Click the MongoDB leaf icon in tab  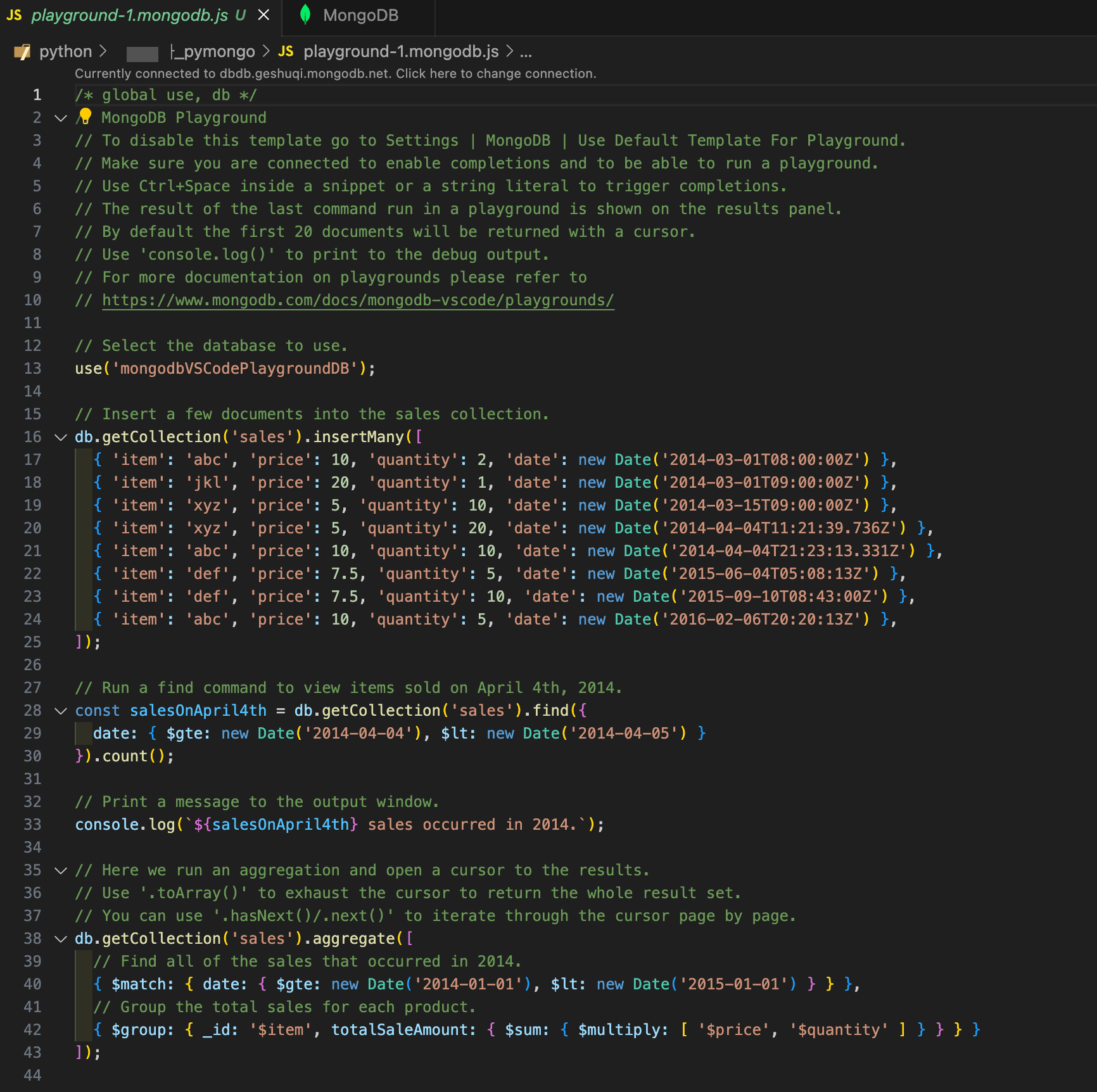[x=305, y=15]
